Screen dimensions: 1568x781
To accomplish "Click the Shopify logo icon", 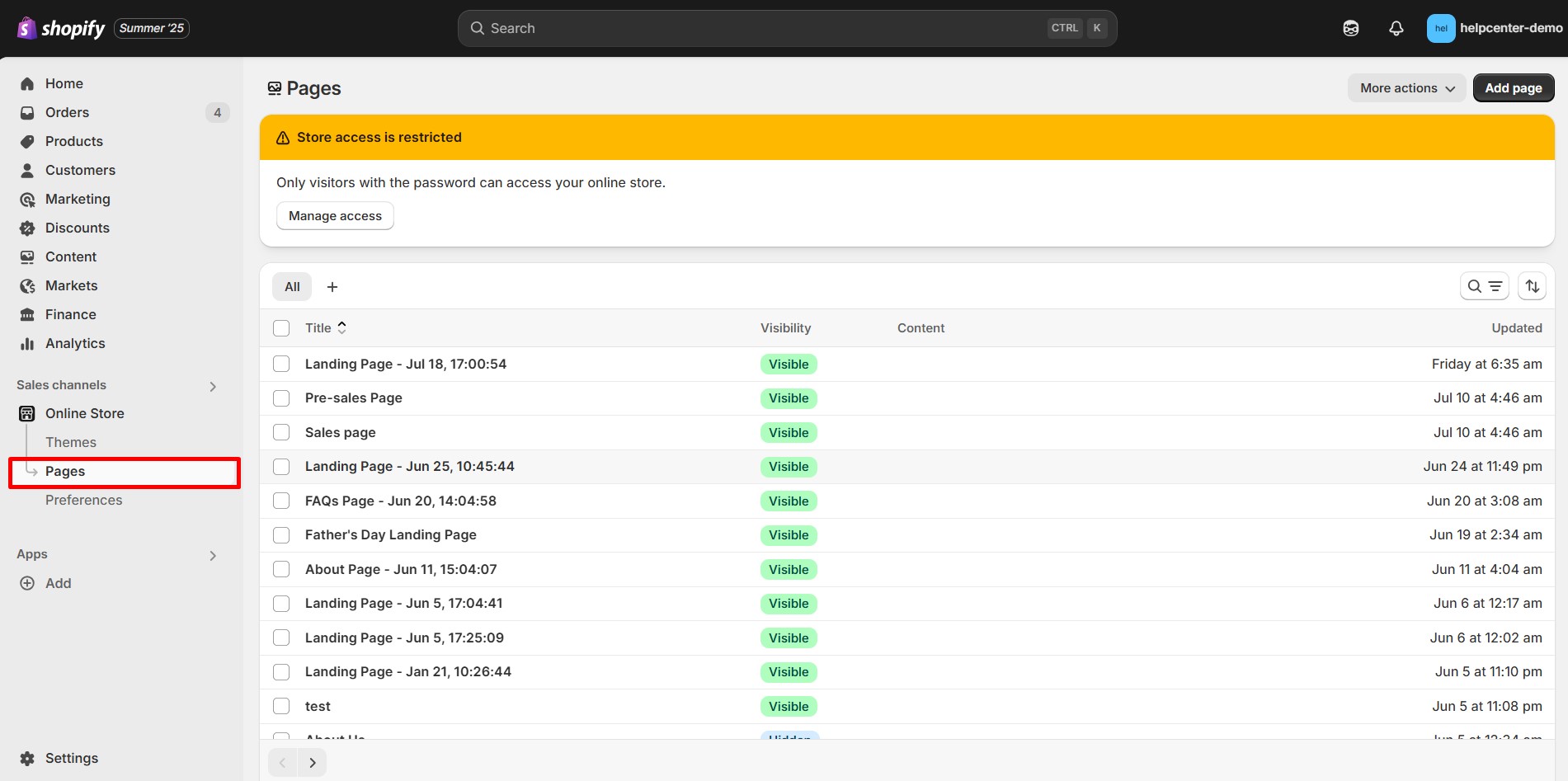I will (x=26, y=28).
